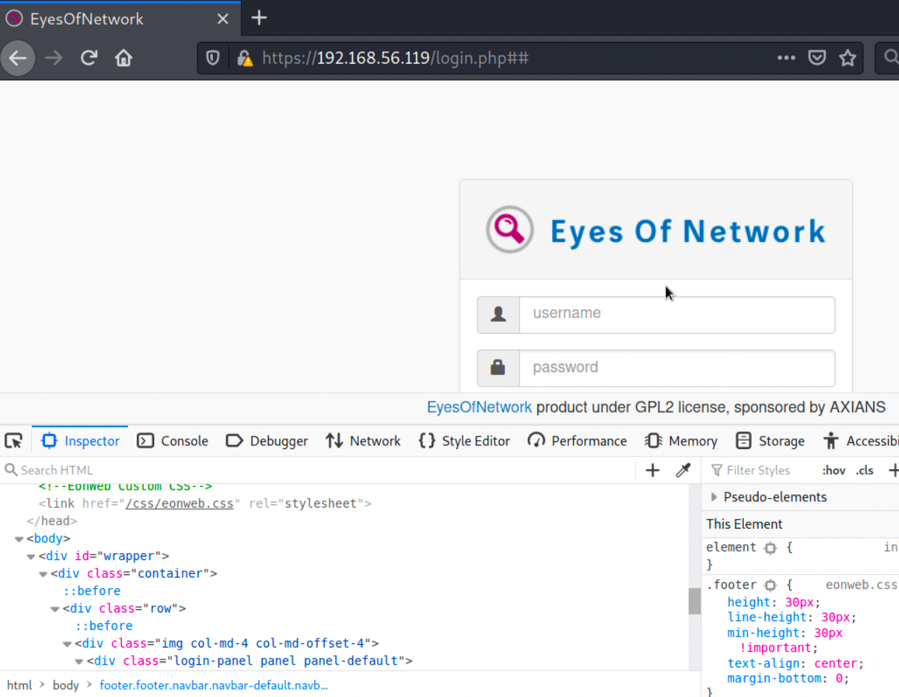Select the footer.footer.navbar breadcrumb node
Screen dimensions: 899x697
[x=214, y=685]
